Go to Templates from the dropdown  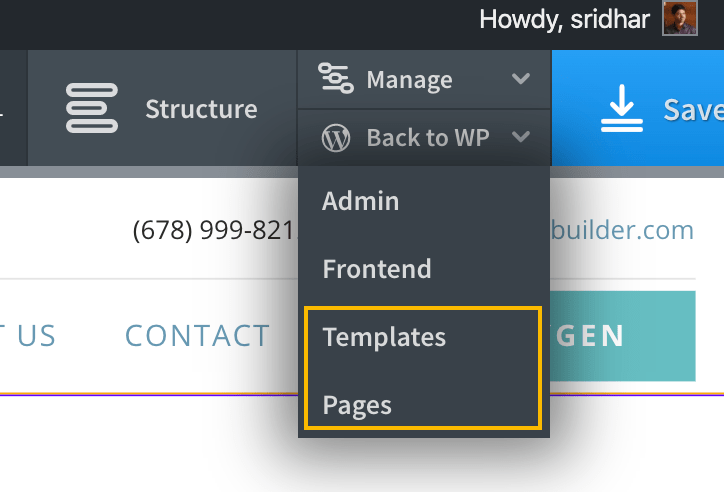coord(384,337)
